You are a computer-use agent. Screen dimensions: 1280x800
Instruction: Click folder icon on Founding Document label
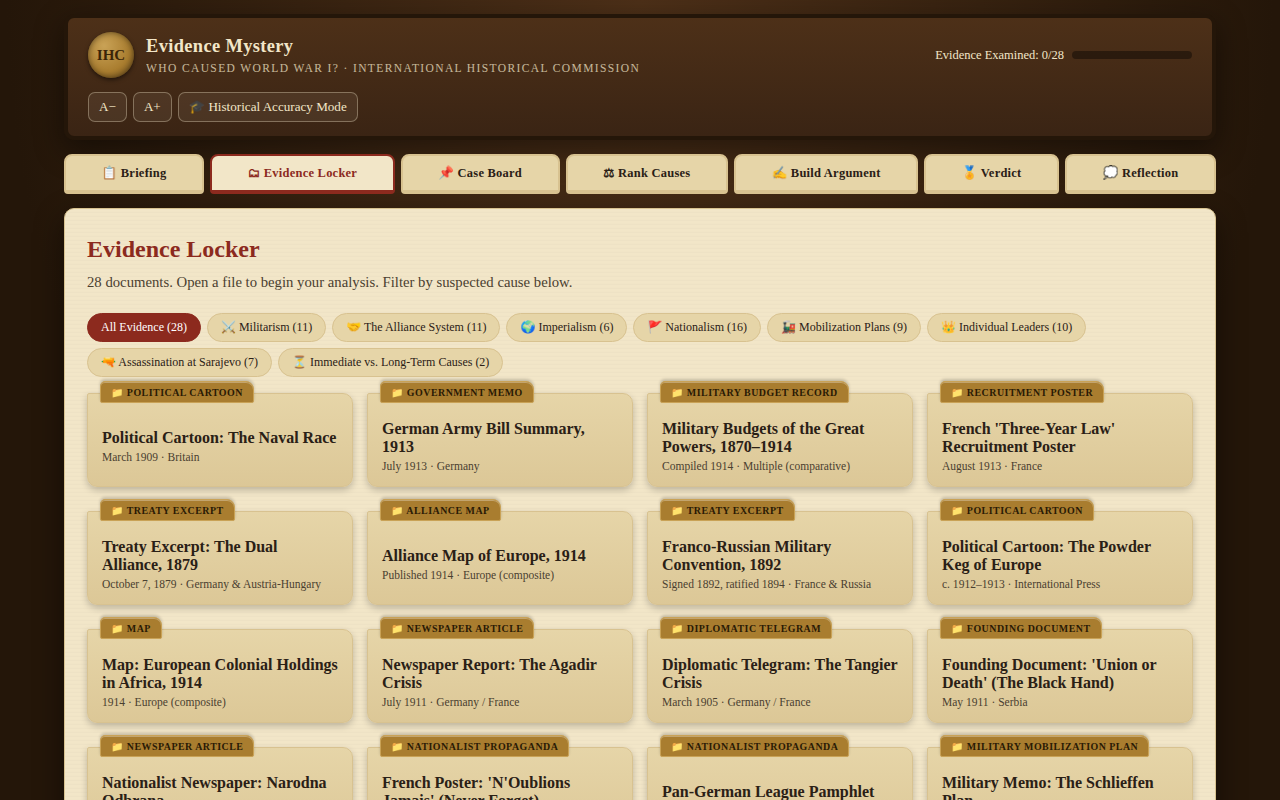coord(957,629)
